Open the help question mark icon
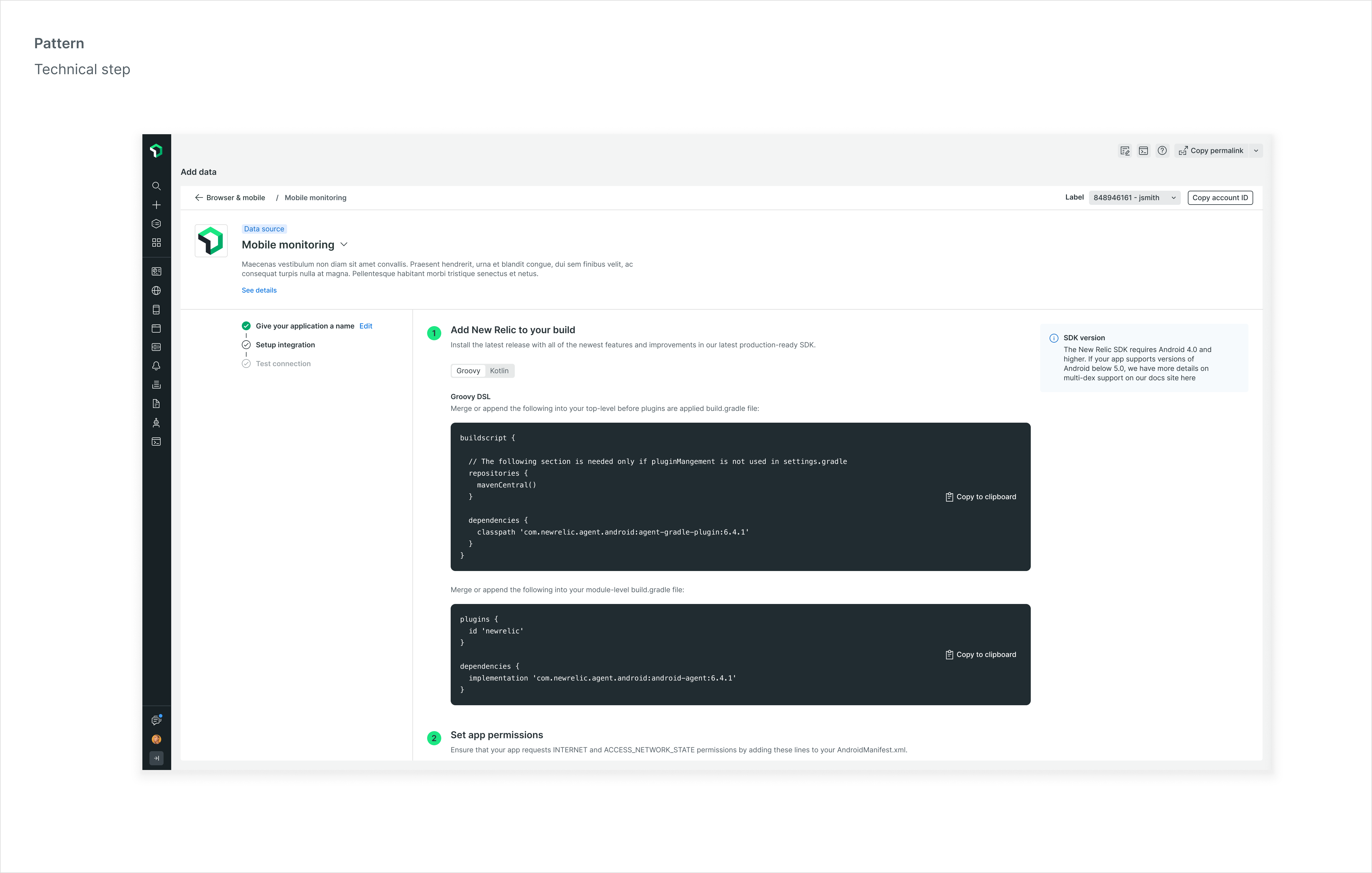This screenshot has height=873, width=1372. tap(1162, 150)
